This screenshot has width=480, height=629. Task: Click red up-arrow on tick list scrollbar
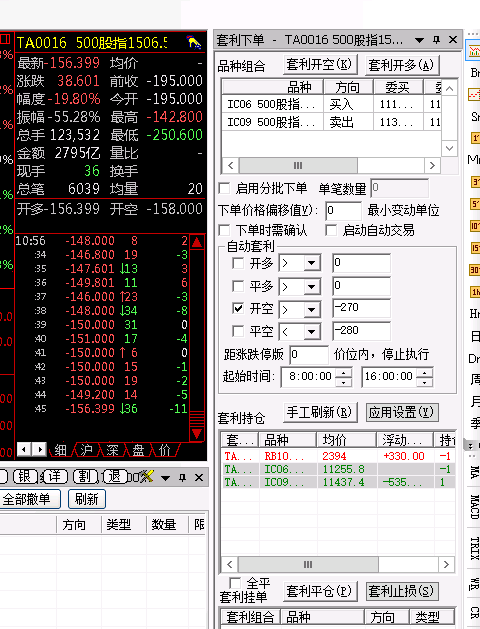tap(197, 243)
